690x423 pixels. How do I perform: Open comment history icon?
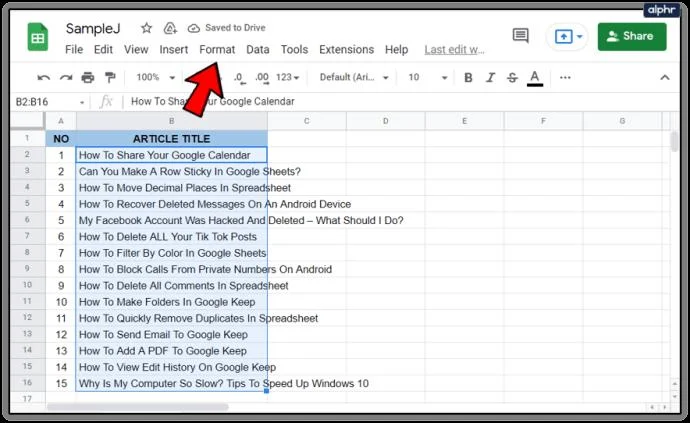(520, 36)
